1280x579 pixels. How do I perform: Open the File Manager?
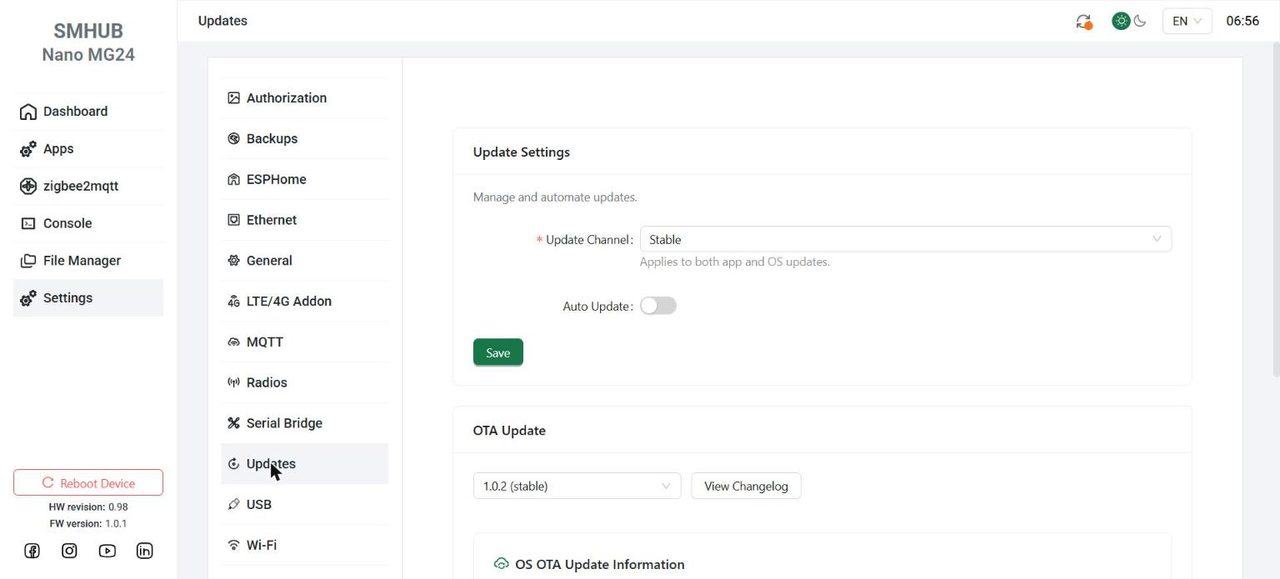click(x=88, y=260)
